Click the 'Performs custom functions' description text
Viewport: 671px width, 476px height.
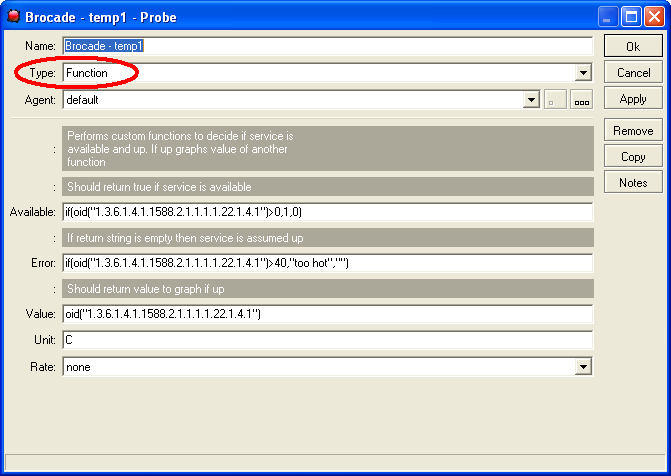(180, 149)
